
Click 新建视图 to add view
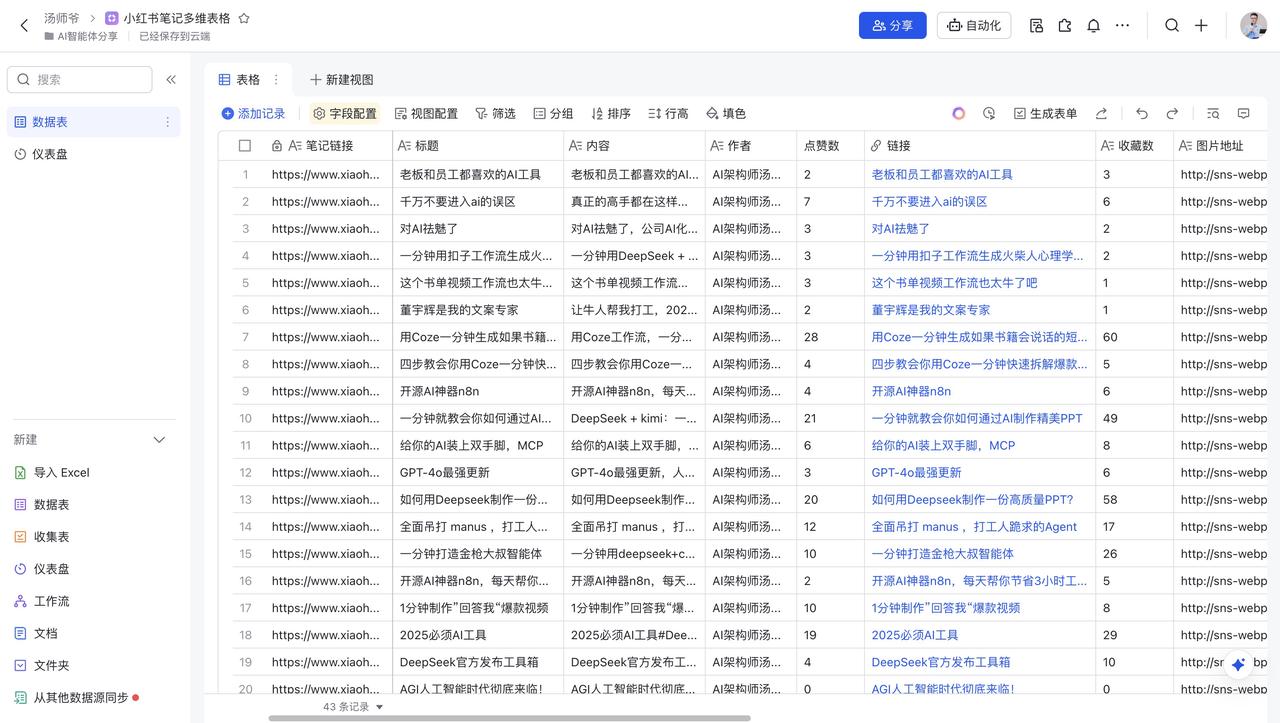pos(341,80)
